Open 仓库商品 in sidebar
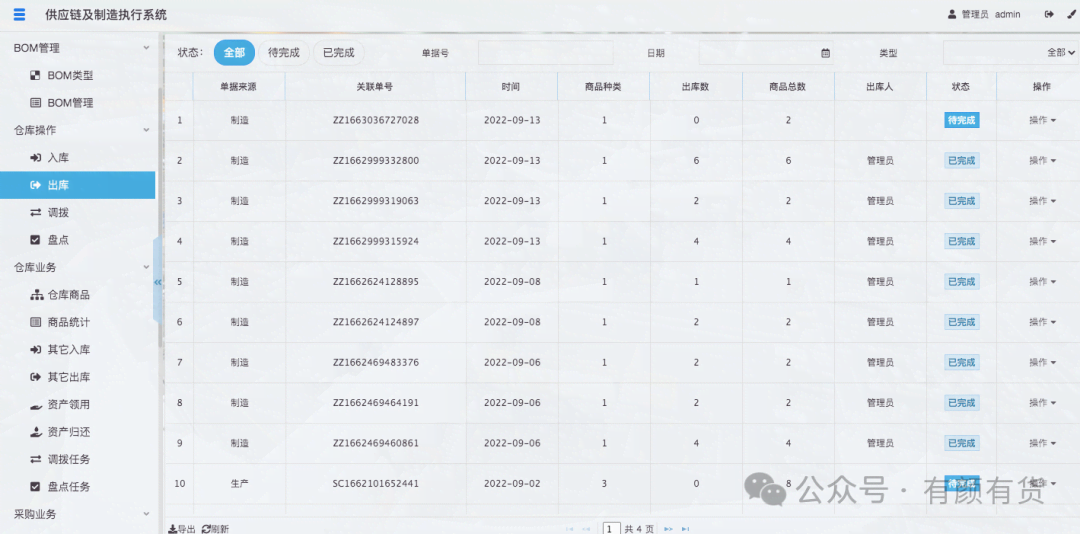1080x534 pixels. click(68, 295)
